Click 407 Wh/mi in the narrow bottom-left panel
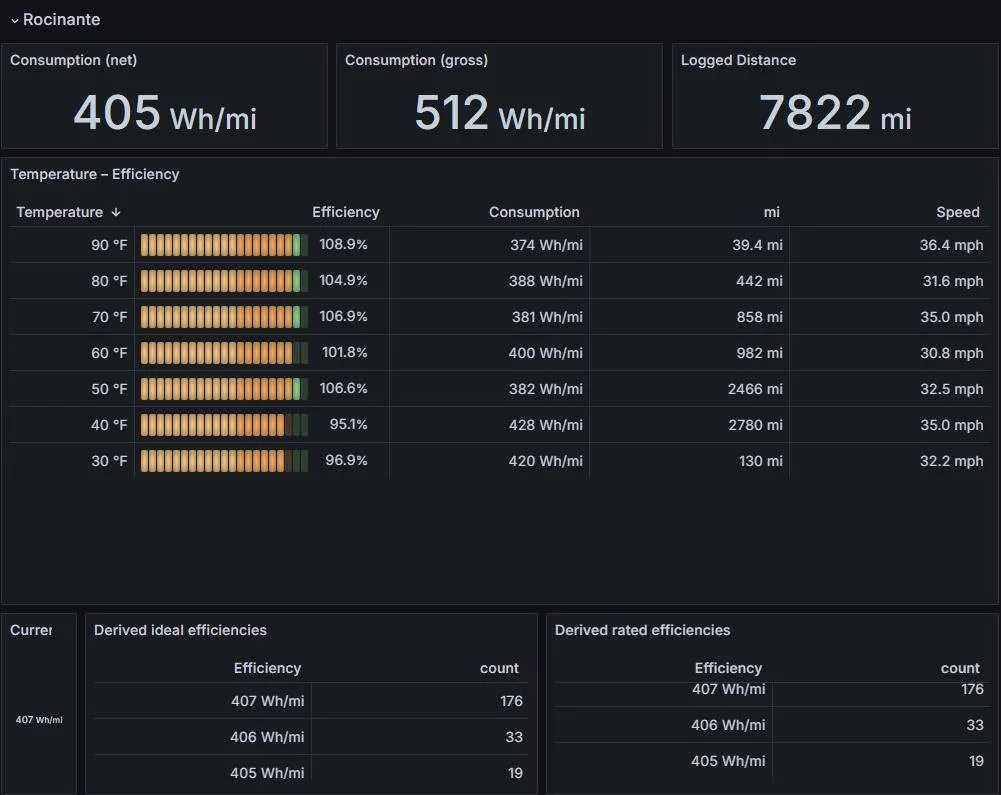 (39, 720)
